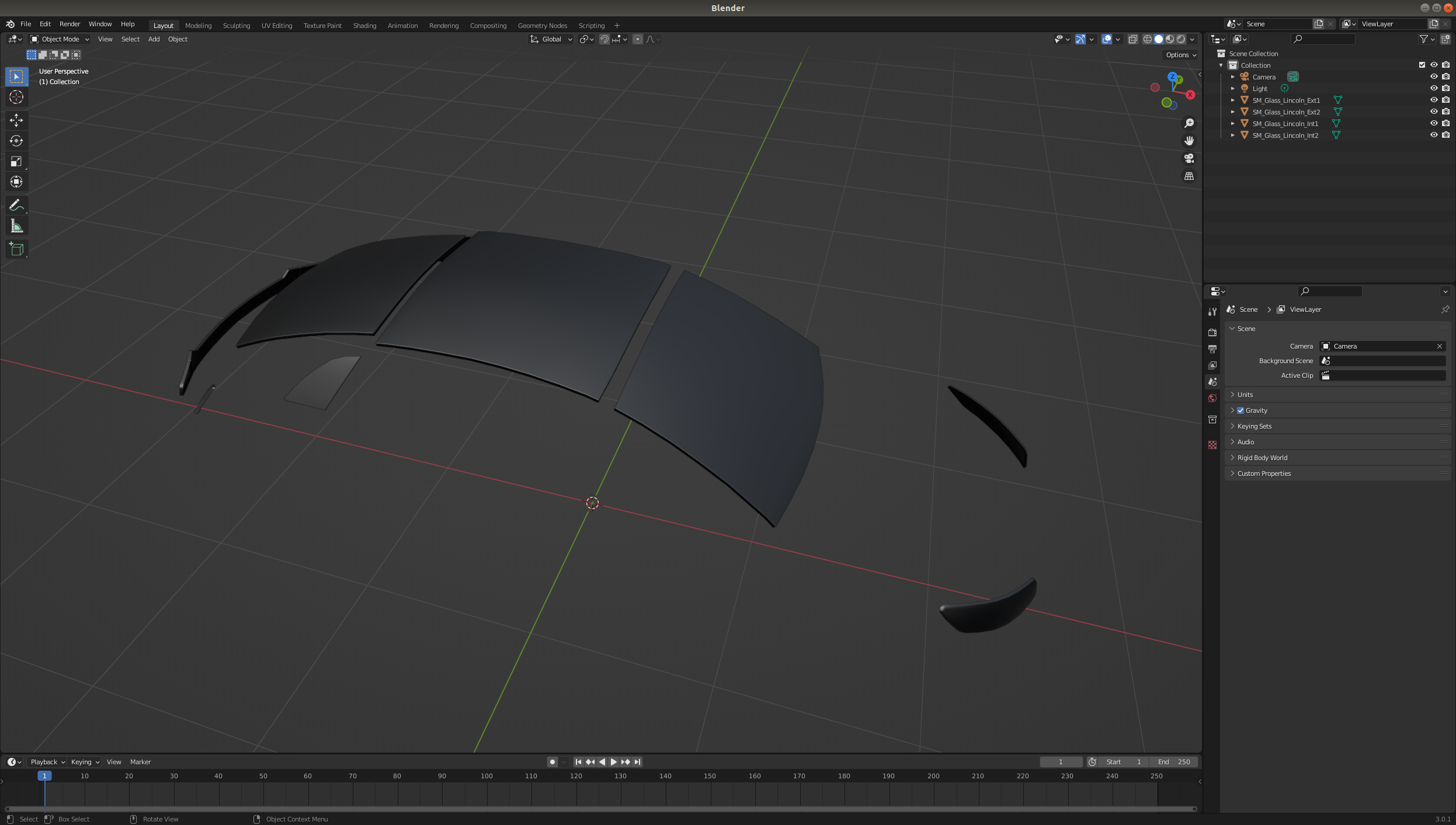Open the View Layer properties tab
Image resolution: width=1456 pixels, height=825 pixels.
tap(1212, 365)
